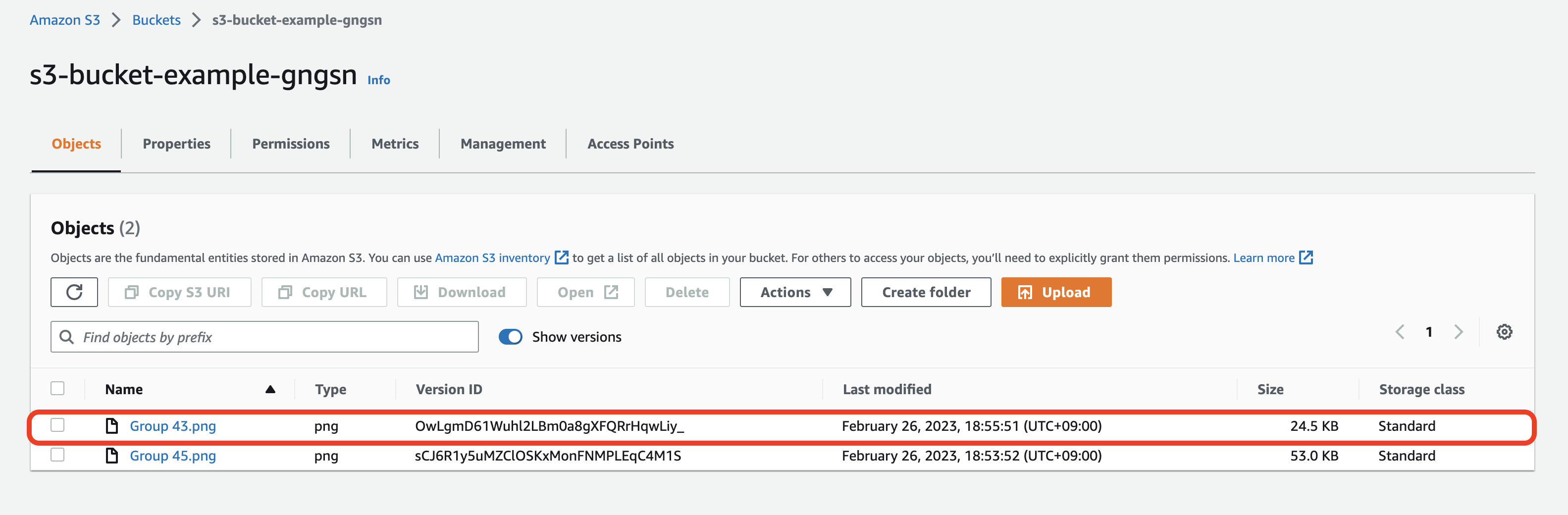The height and width of the screenshot is (515, 1568).
Task: Switch to the Objects tab
Action: pos(76,144)
